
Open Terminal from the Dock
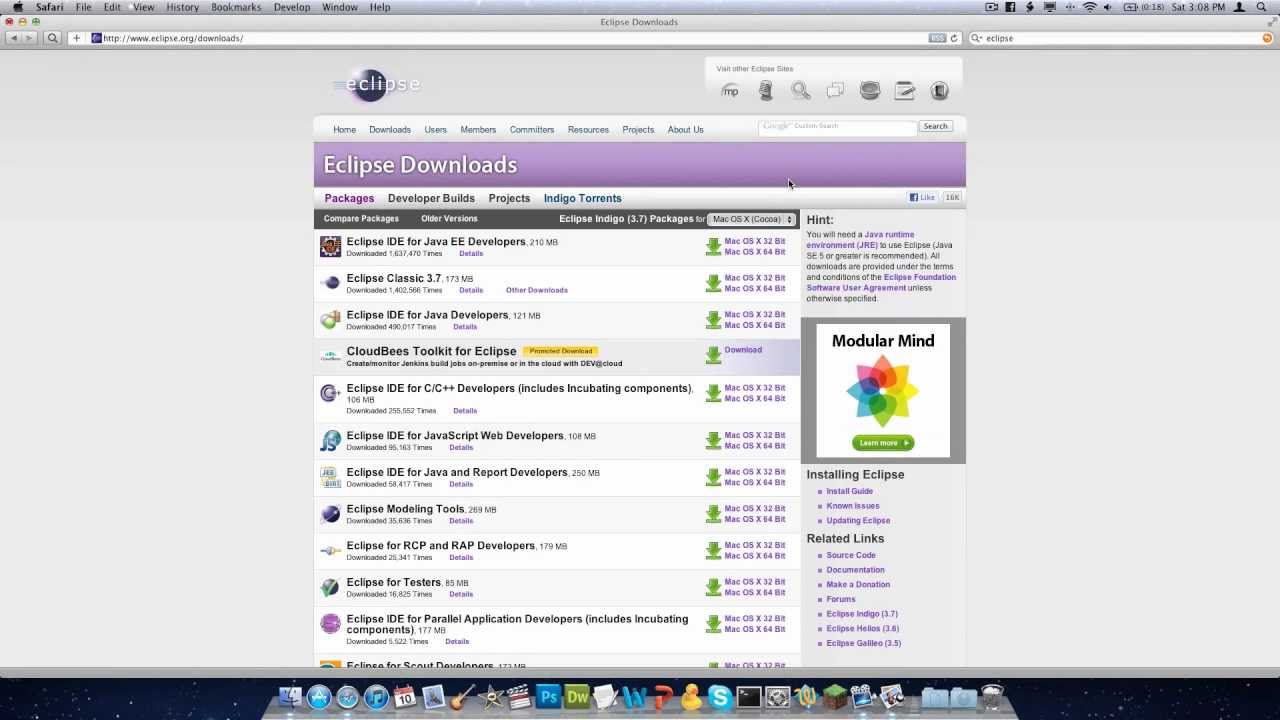pos(749,697)
